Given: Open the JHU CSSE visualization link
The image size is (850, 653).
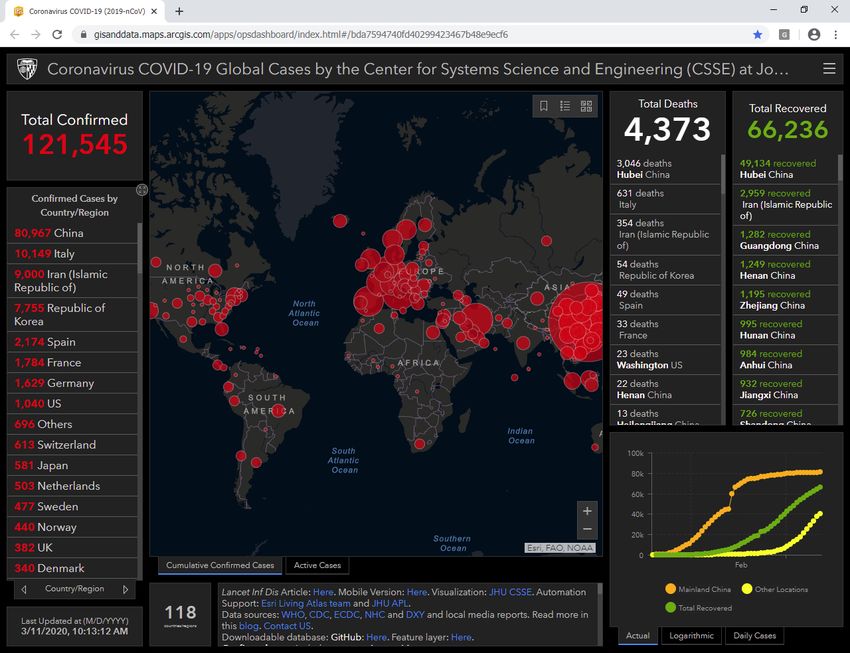Looking at the screenshot, I should click(510, 592).
